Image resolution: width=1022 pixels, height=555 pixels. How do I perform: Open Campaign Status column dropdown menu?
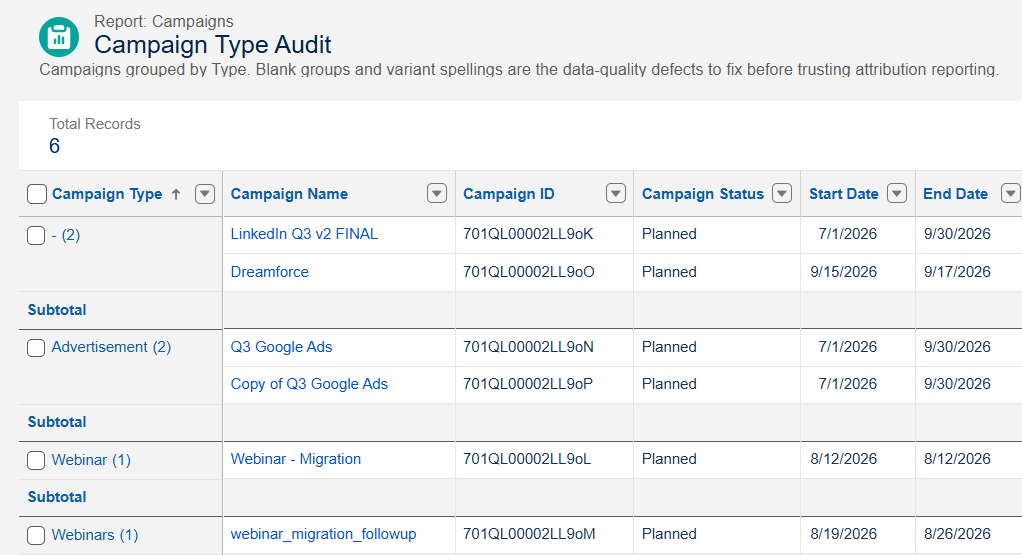(x=782, y=193)
